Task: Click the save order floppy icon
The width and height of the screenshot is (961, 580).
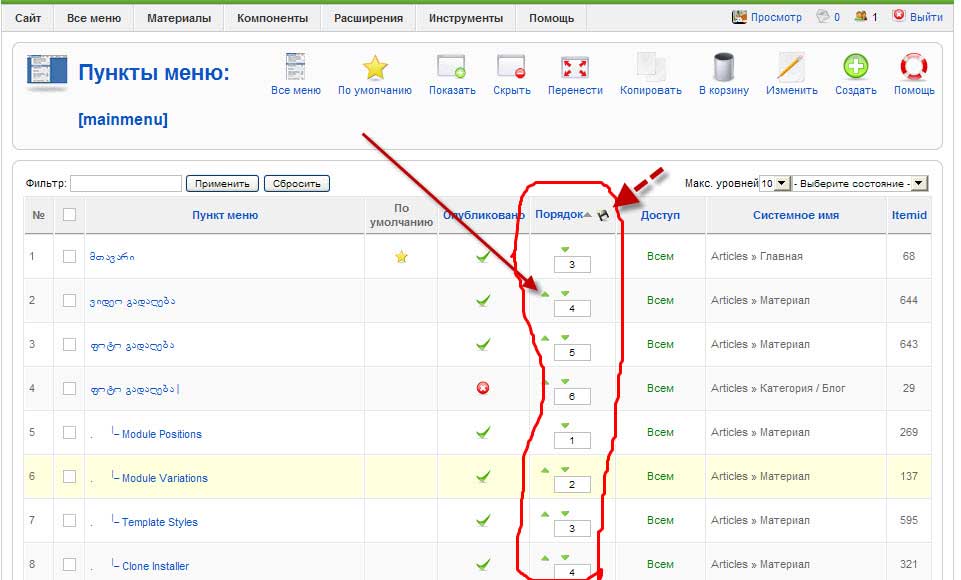Action: [603, 215]
